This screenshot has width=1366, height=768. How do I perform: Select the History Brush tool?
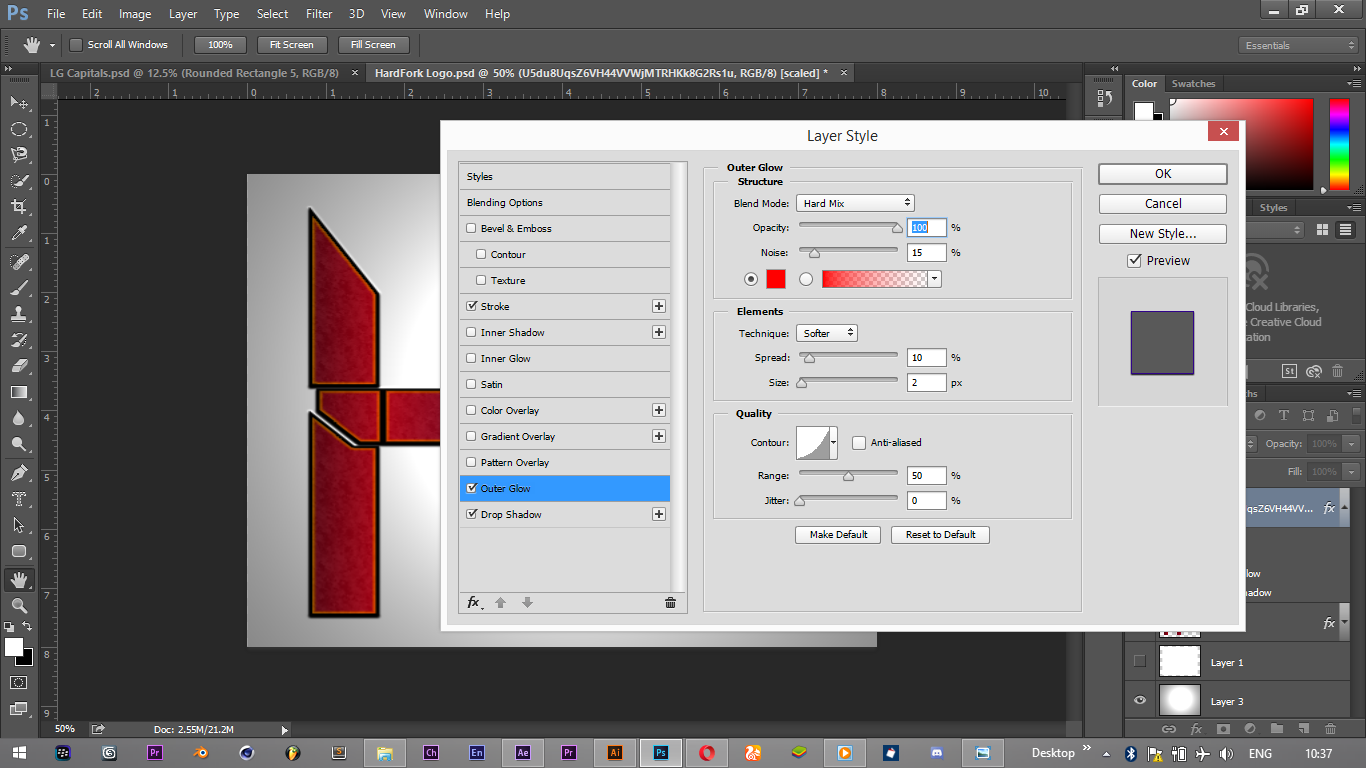[x=19, y=340]
